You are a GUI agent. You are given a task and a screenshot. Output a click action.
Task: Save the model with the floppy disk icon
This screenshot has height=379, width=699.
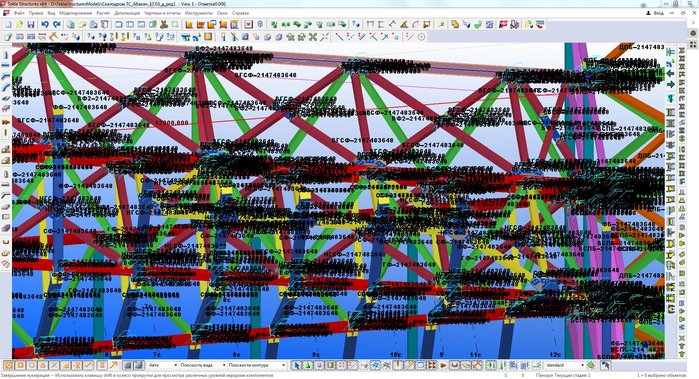31,25
